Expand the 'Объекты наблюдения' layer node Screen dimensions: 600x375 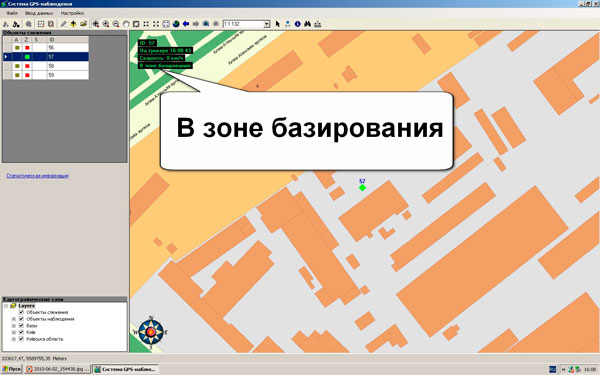pyautogui.click(x=14, y=319)
